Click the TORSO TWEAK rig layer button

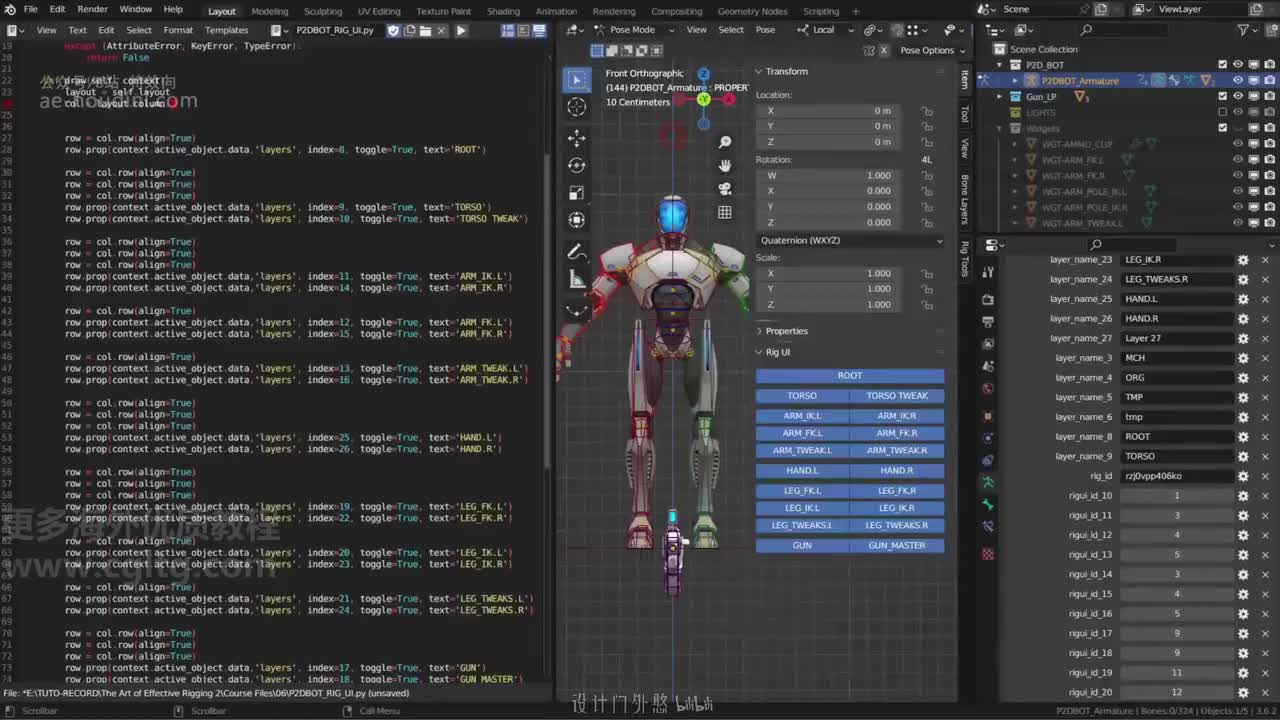896,396
